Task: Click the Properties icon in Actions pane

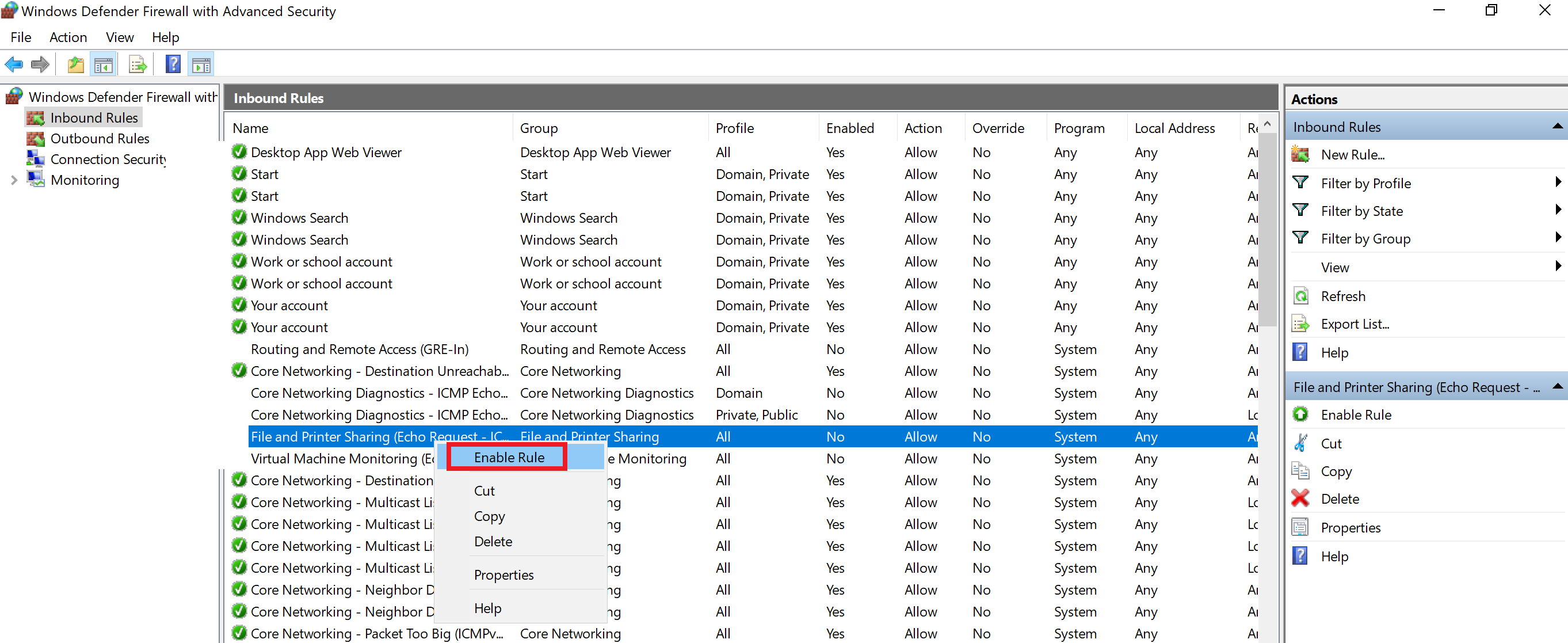Action: click(x=1301, y=527)
